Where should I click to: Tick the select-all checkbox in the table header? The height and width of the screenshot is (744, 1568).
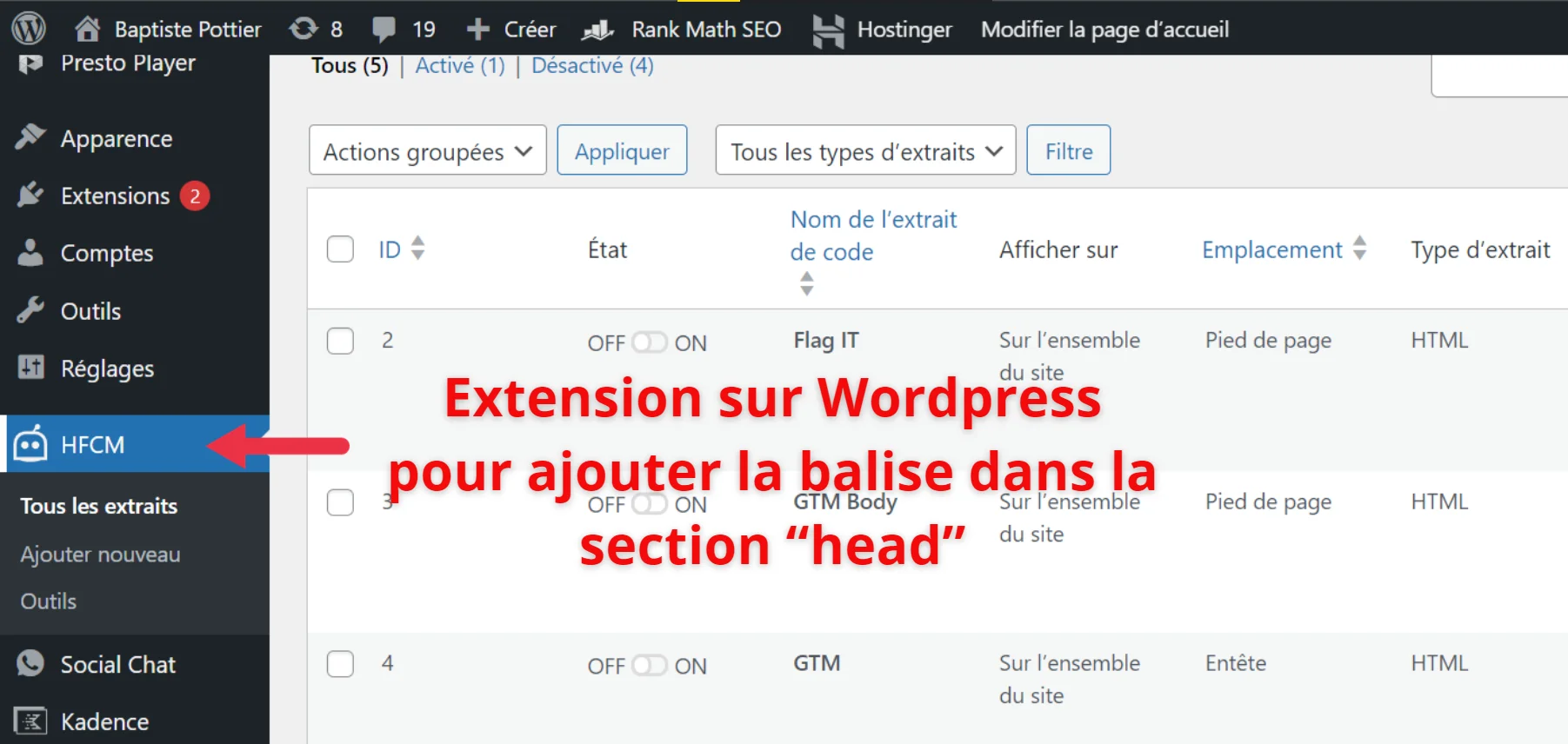(x=340, y=249)
